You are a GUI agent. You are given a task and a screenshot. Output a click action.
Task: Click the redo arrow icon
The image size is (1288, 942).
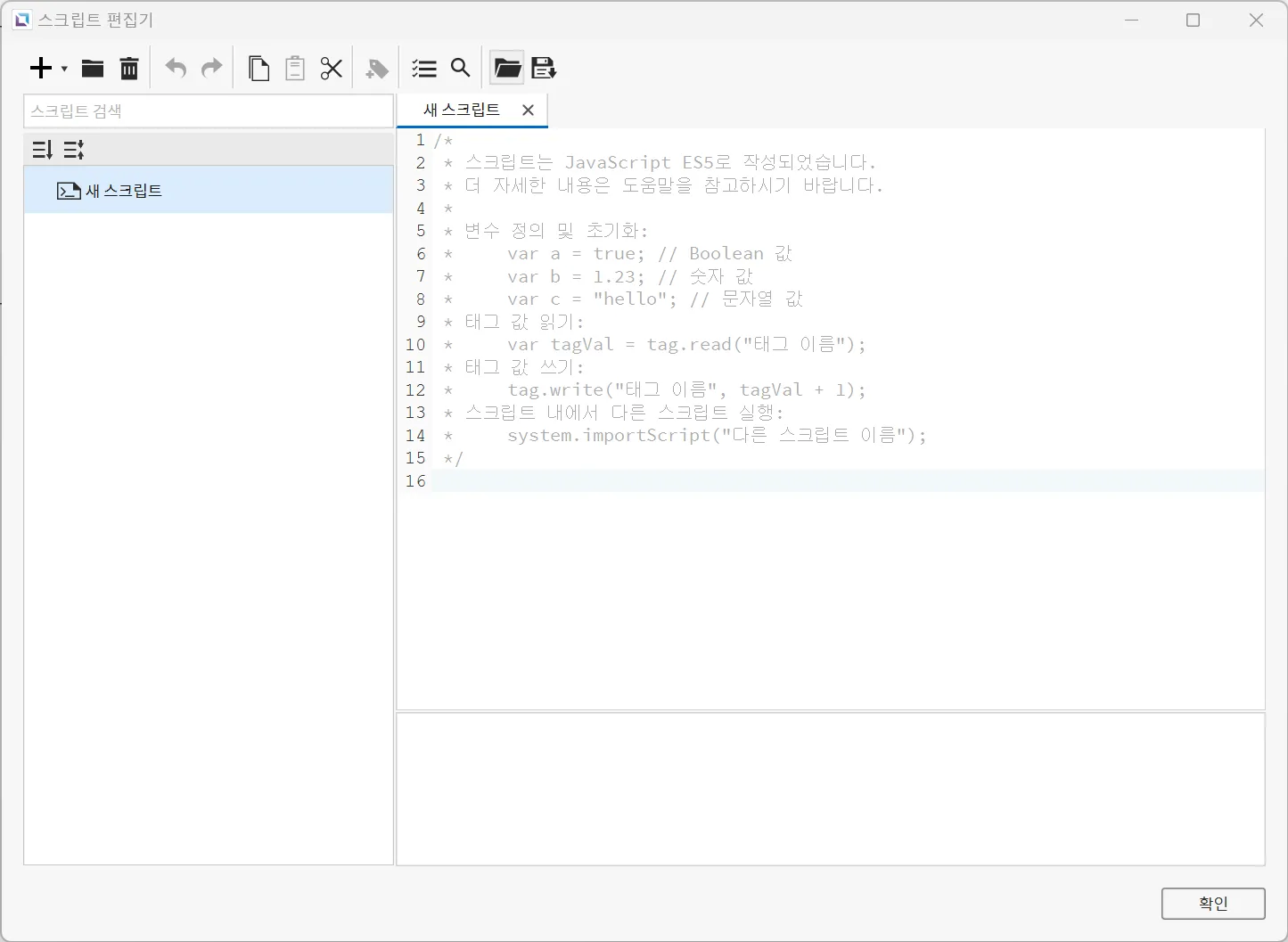pyautogui.click(x=212, y=69)
